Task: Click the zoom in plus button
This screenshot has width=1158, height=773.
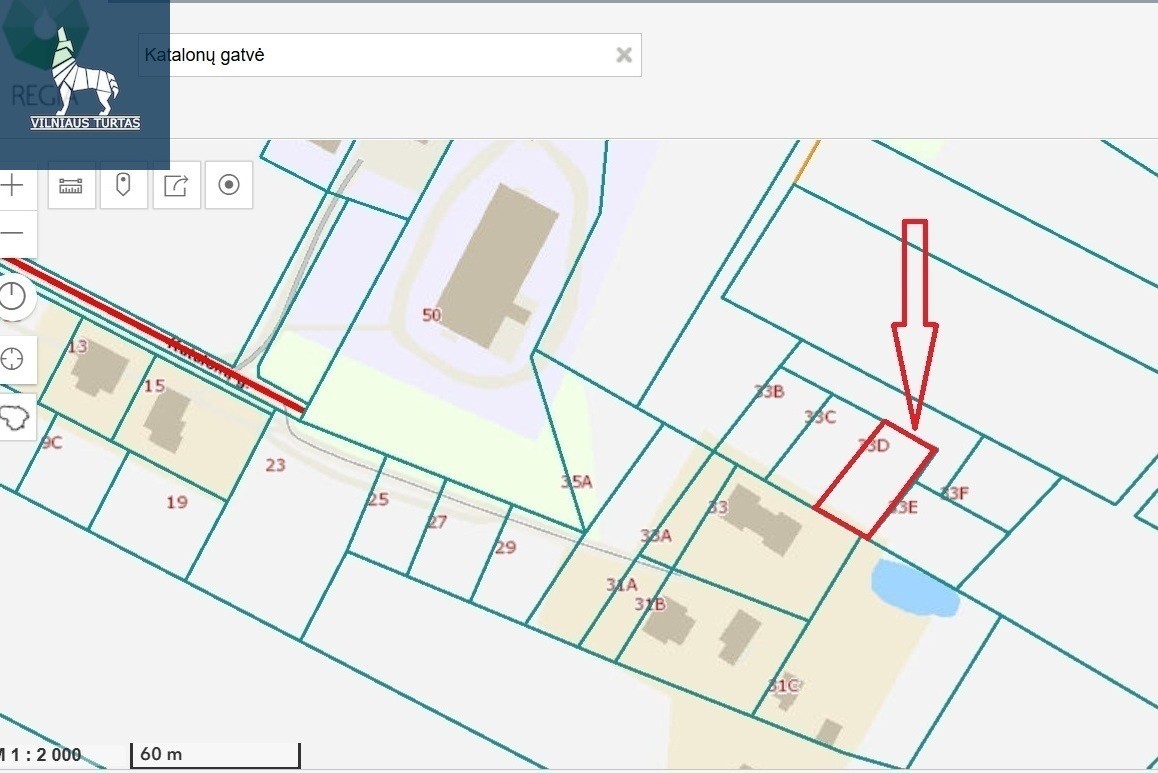Action: coord(13,186)
